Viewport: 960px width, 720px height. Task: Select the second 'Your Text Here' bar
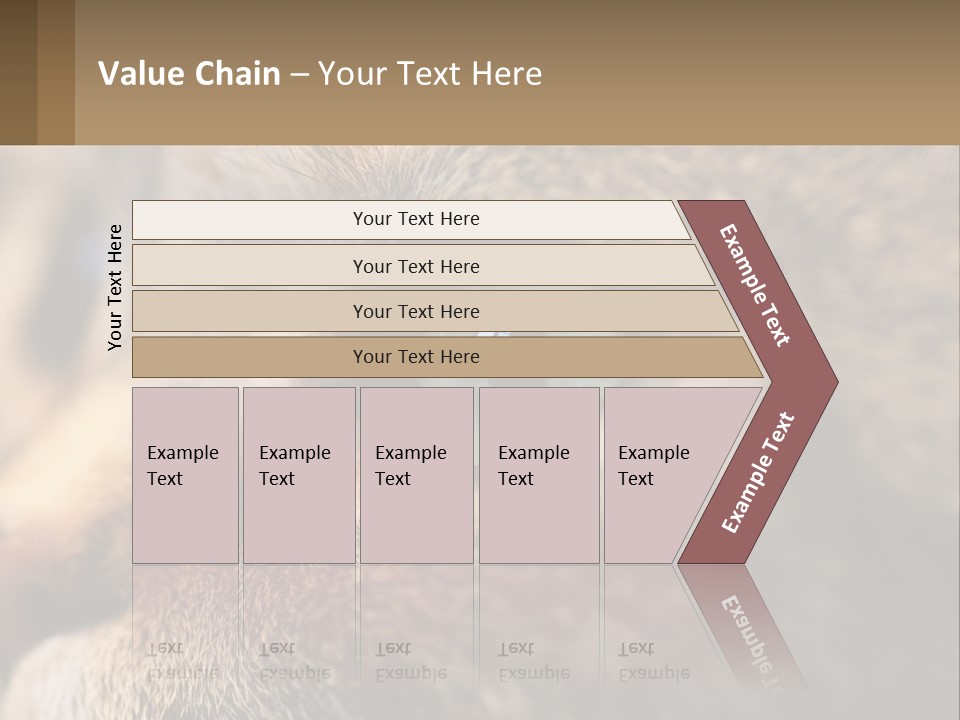(x=422, y=266)
